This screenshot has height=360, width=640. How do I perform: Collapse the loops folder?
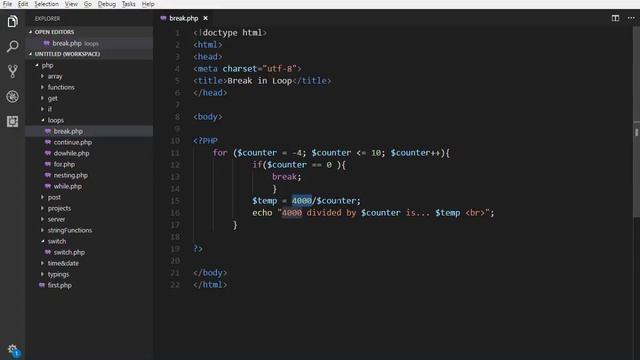(42, 120)
